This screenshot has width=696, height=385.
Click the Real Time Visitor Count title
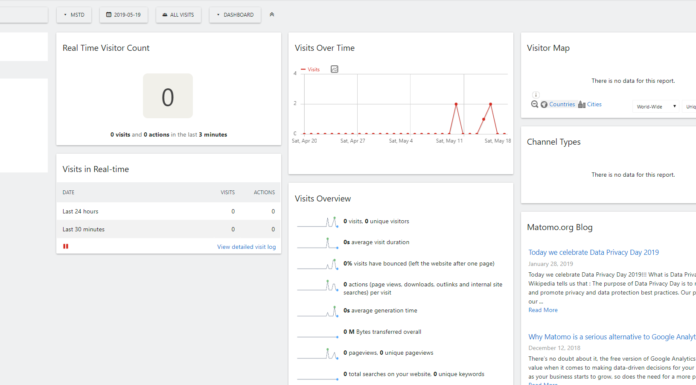[106, 48]
